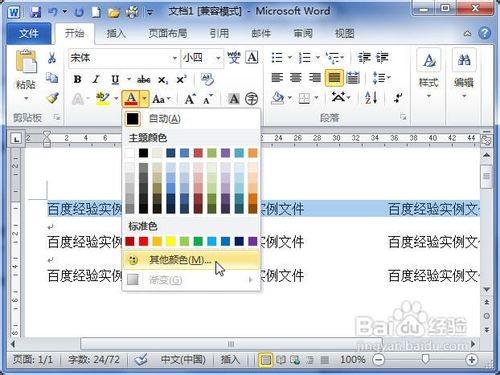
Task: Switch to the 审阅 Review tab
Action: click(303, 33)
